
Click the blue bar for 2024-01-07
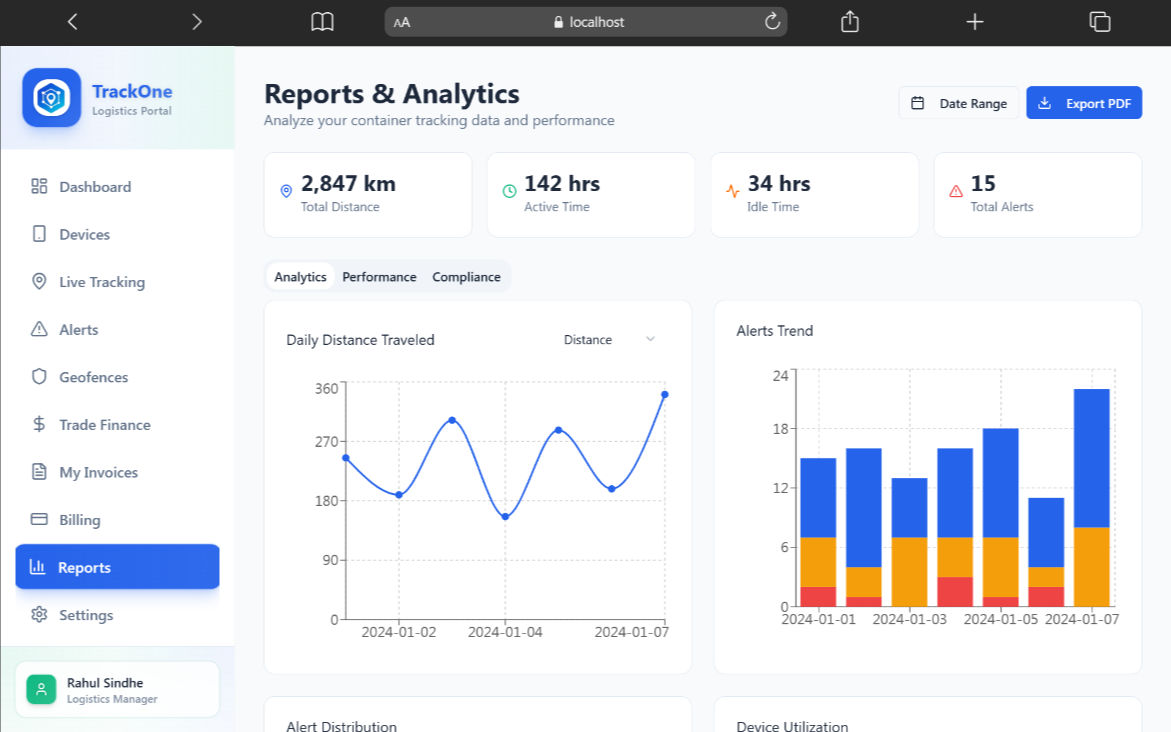1091,457
